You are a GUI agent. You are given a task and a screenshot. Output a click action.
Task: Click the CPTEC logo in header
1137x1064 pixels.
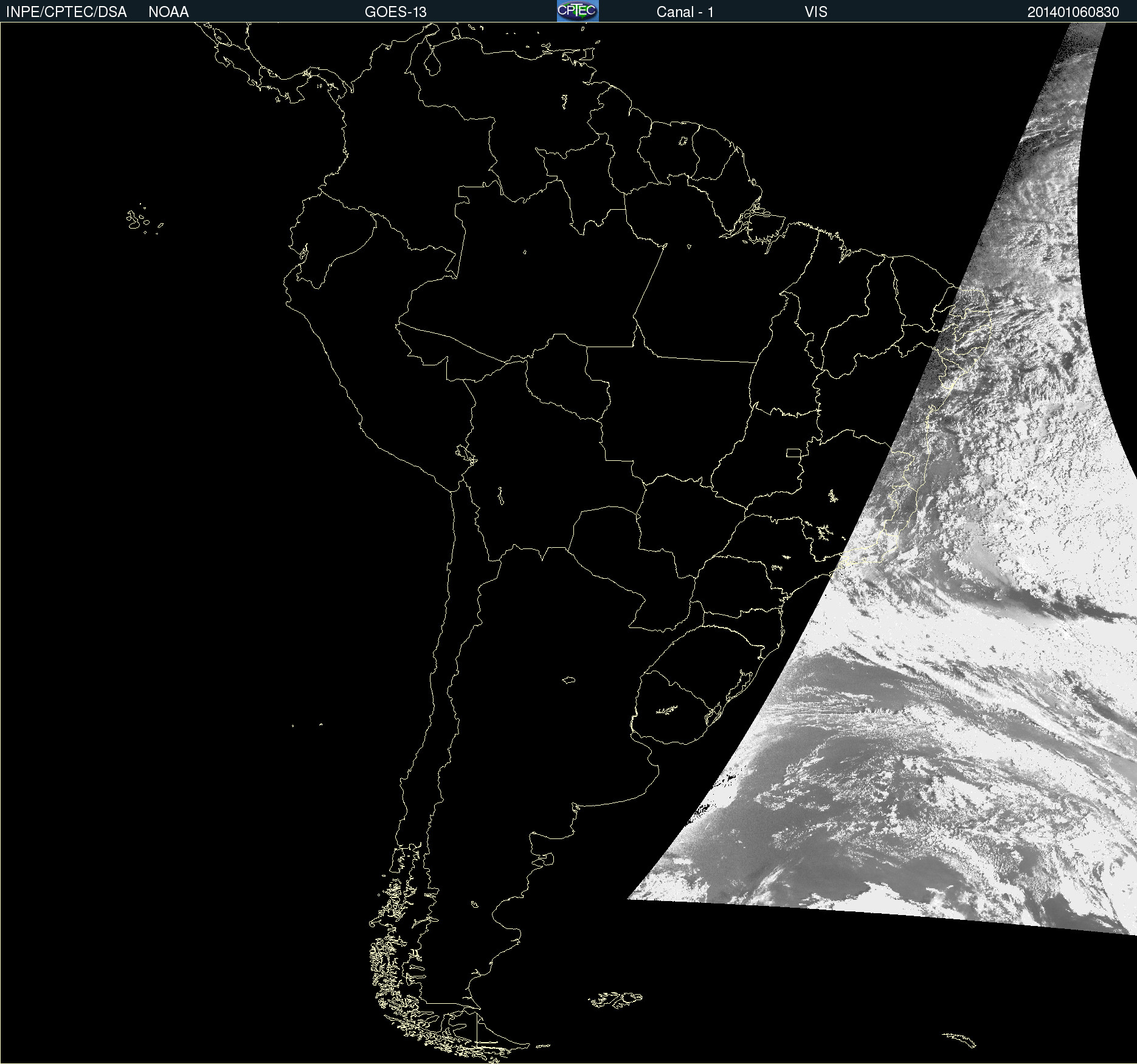click(x=578, y=11)
